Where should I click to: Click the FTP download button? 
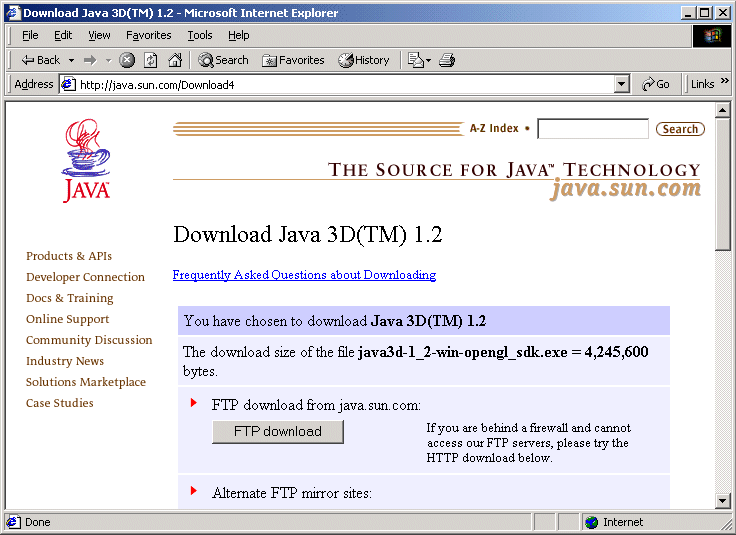pyautogui.click(x=278, y=432)
